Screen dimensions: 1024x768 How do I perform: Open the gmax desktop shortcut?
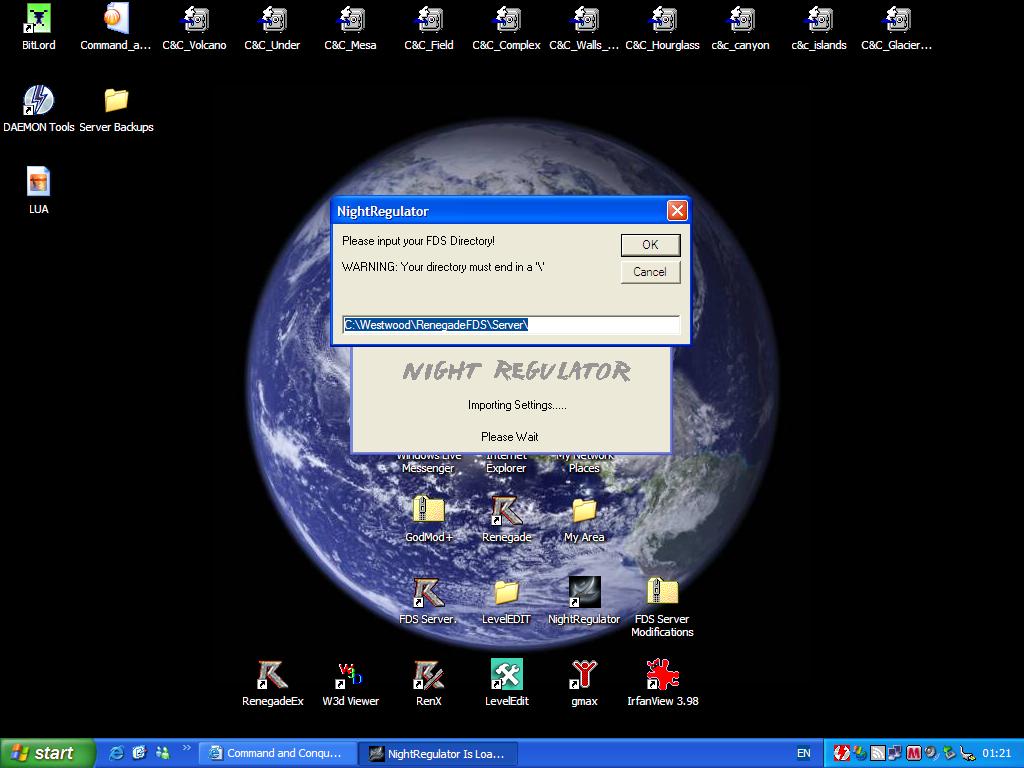point(584,676)
